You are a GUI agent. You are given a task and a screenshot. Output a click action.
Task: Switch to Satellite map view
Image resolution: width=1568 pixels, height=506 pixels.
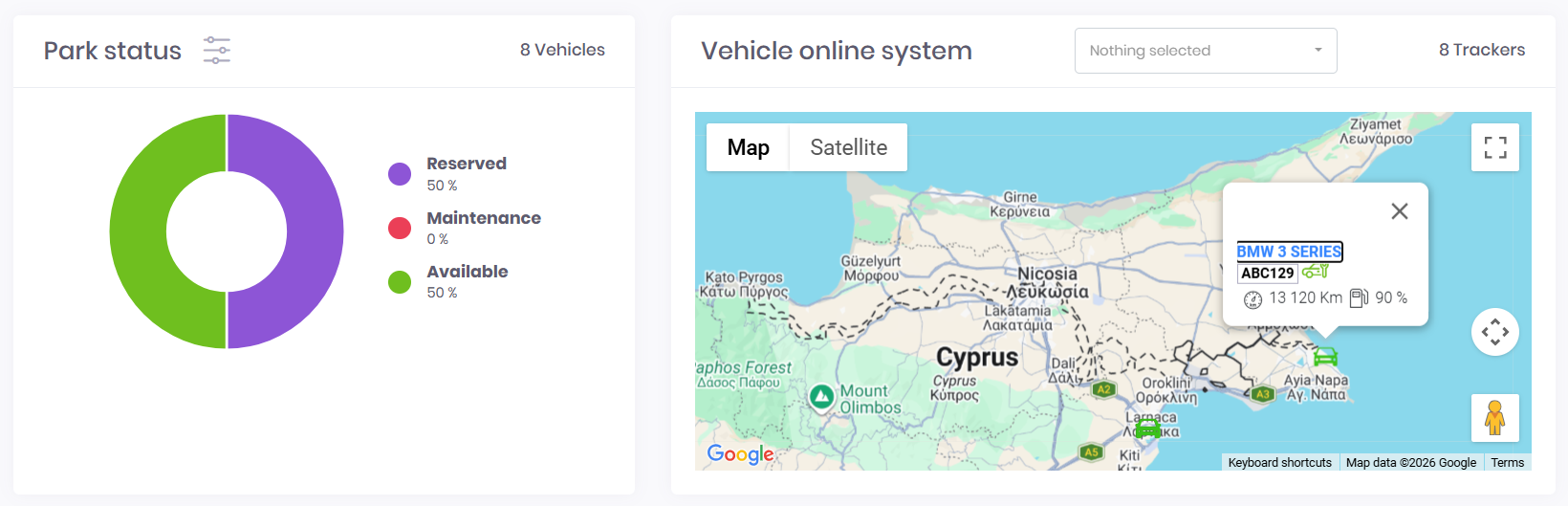coord(848,147)
